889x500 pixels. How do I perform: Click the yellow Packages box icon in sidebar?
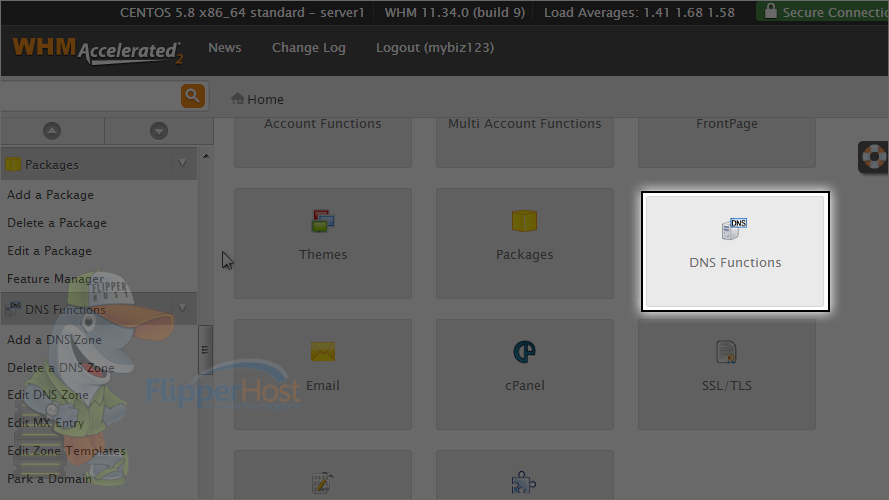click(12, 164)
